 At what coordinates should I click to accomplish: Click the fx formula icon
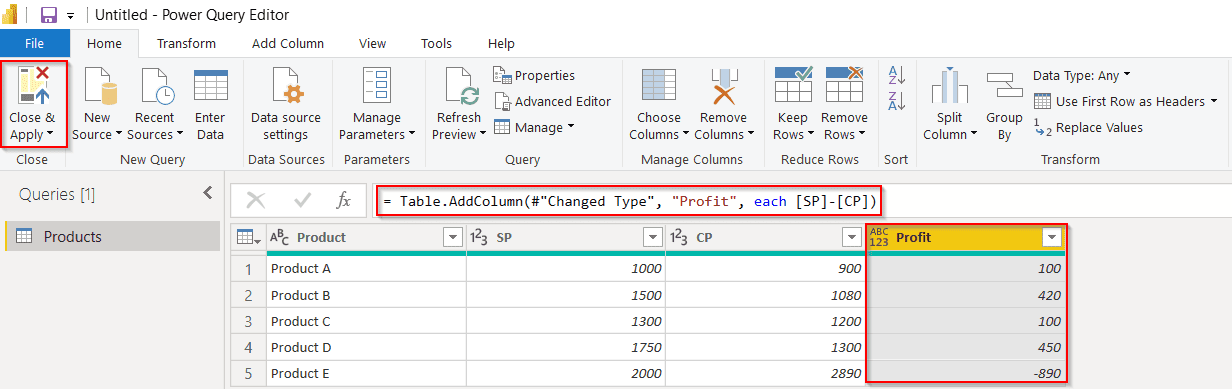point(343,200)
